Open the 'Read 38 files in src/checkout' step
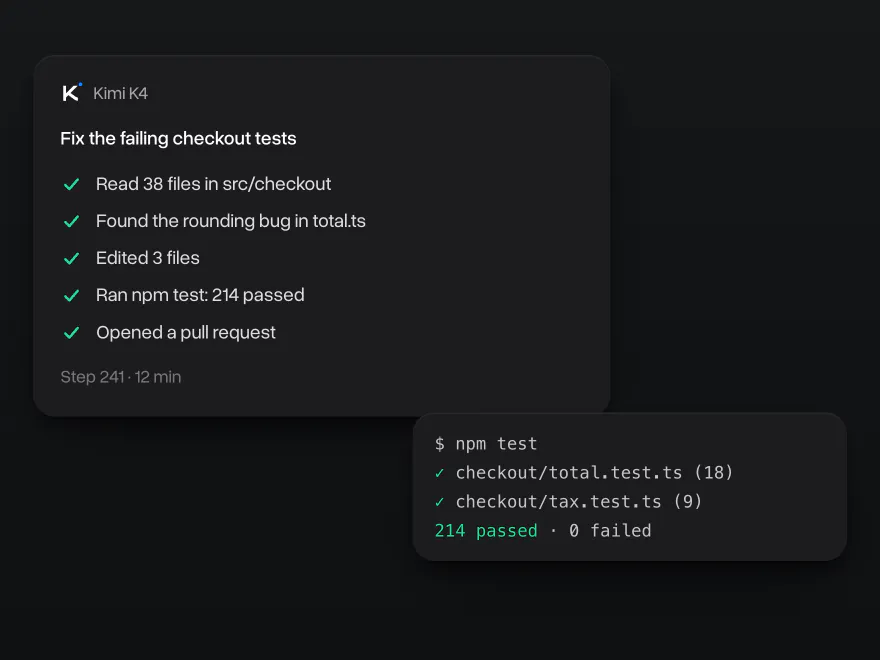Image resolution: width=880 pixels, height=660 pixels. click(x=213, y=184)
